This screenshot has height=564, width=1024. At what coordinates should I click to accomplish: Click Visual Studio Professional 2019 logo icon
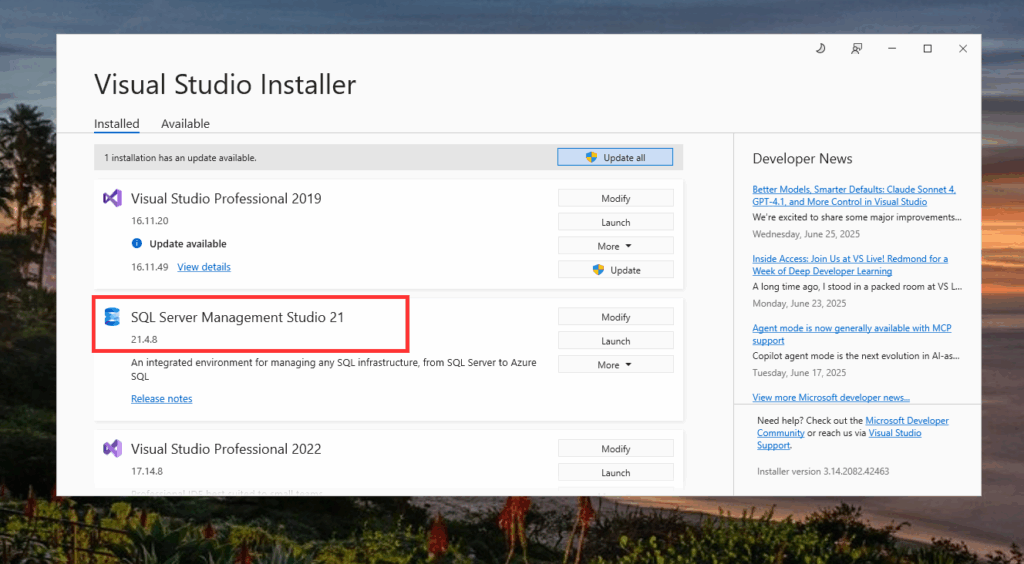(x=112, y=198)
